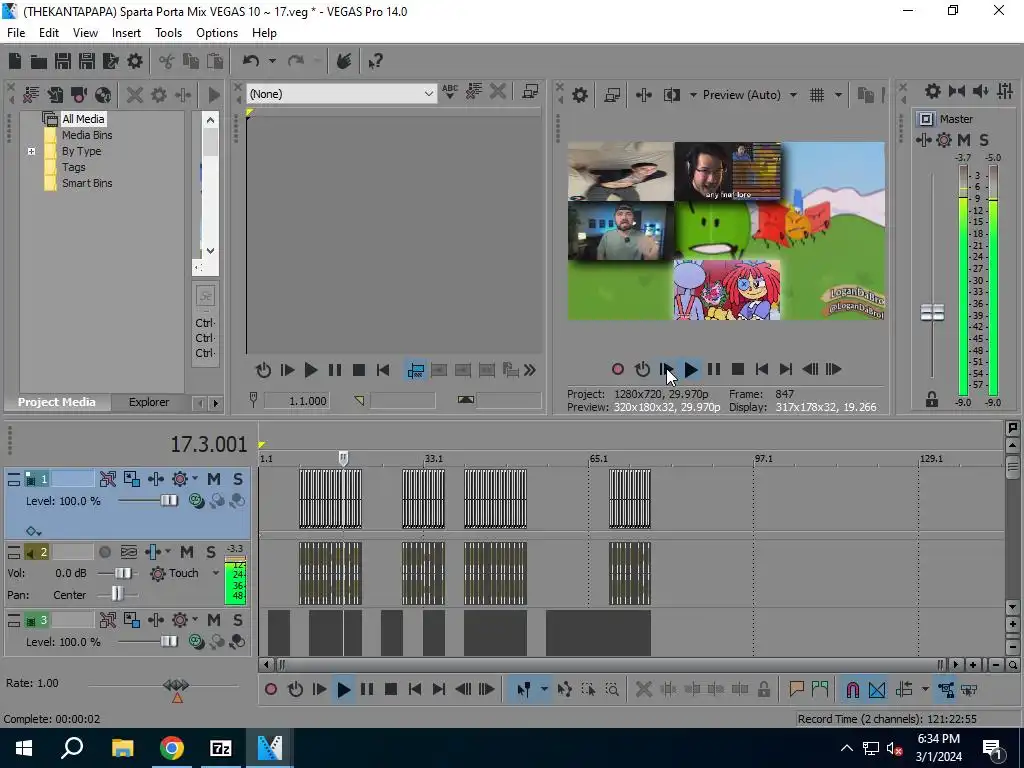1024x768 pixels.
Task: Click the interactive tutorials hand icon
Action: [x=344, y=61]
